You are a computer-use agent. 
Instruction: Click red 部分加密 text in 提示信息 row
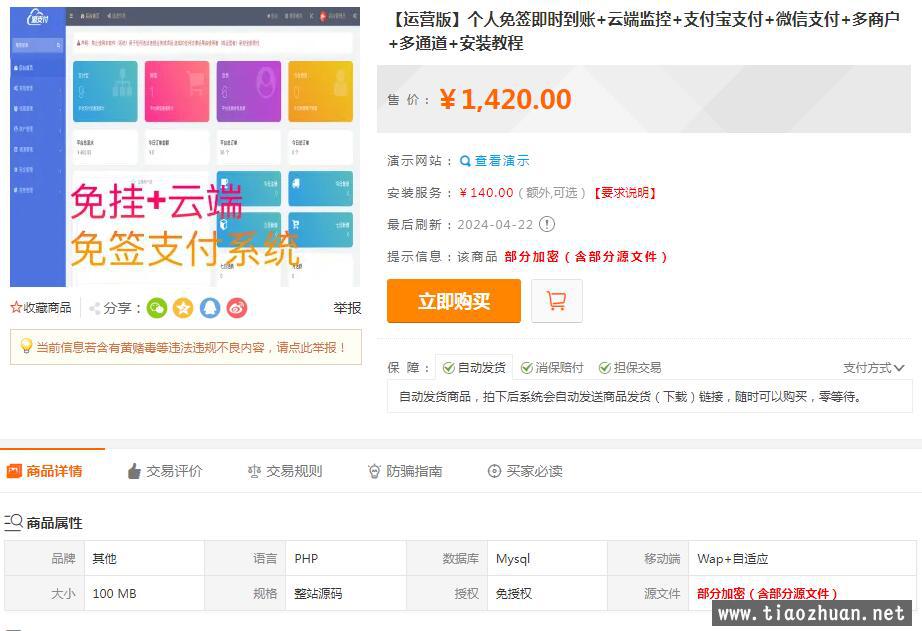pos(586,256)
